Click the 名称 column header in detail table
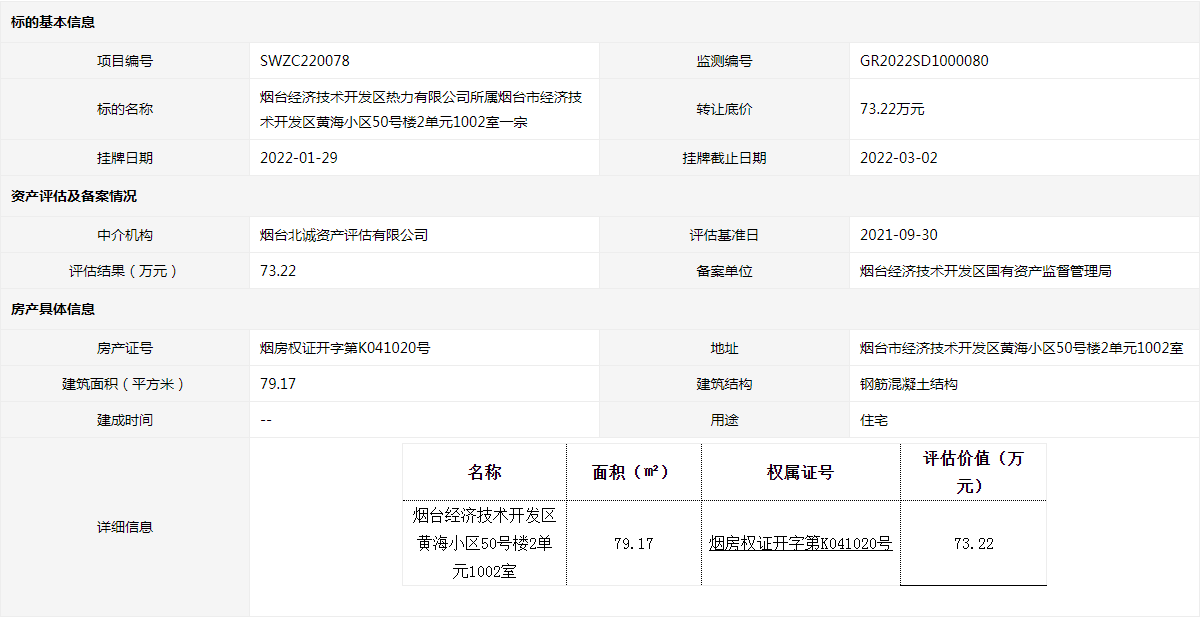Image resolution: width=1201 pixels, height=618 pixels. [x=484, y=472]
